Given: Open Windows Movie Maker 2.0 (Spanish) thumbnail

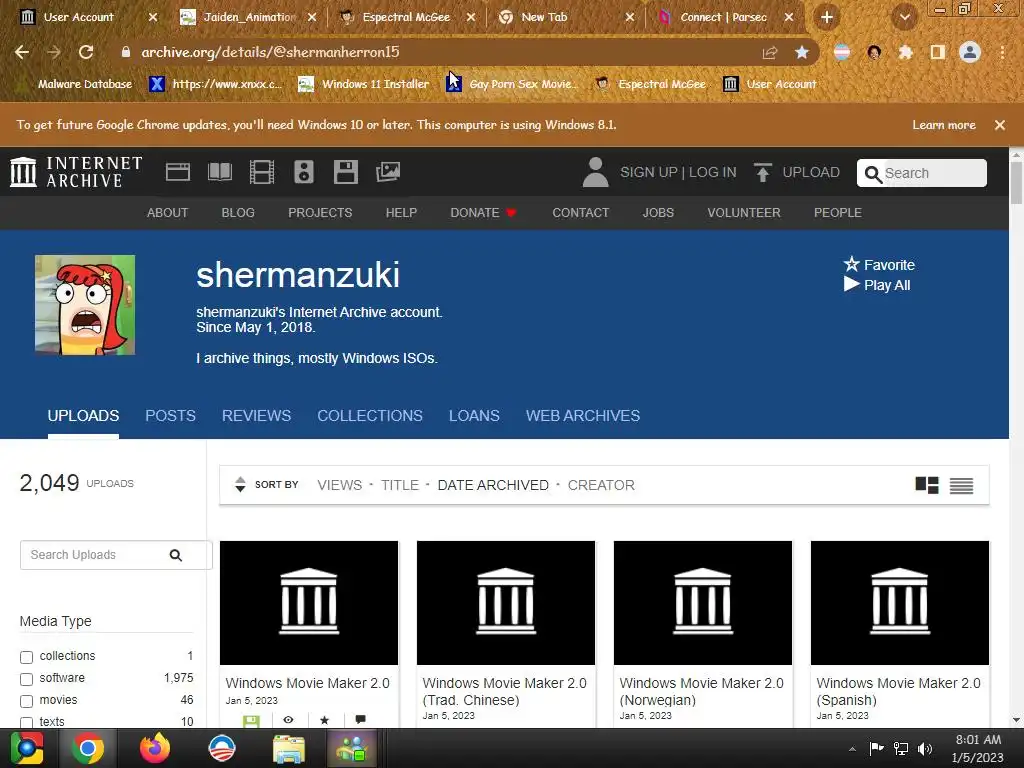Looking at the screenshot, I should pos(899,603).
